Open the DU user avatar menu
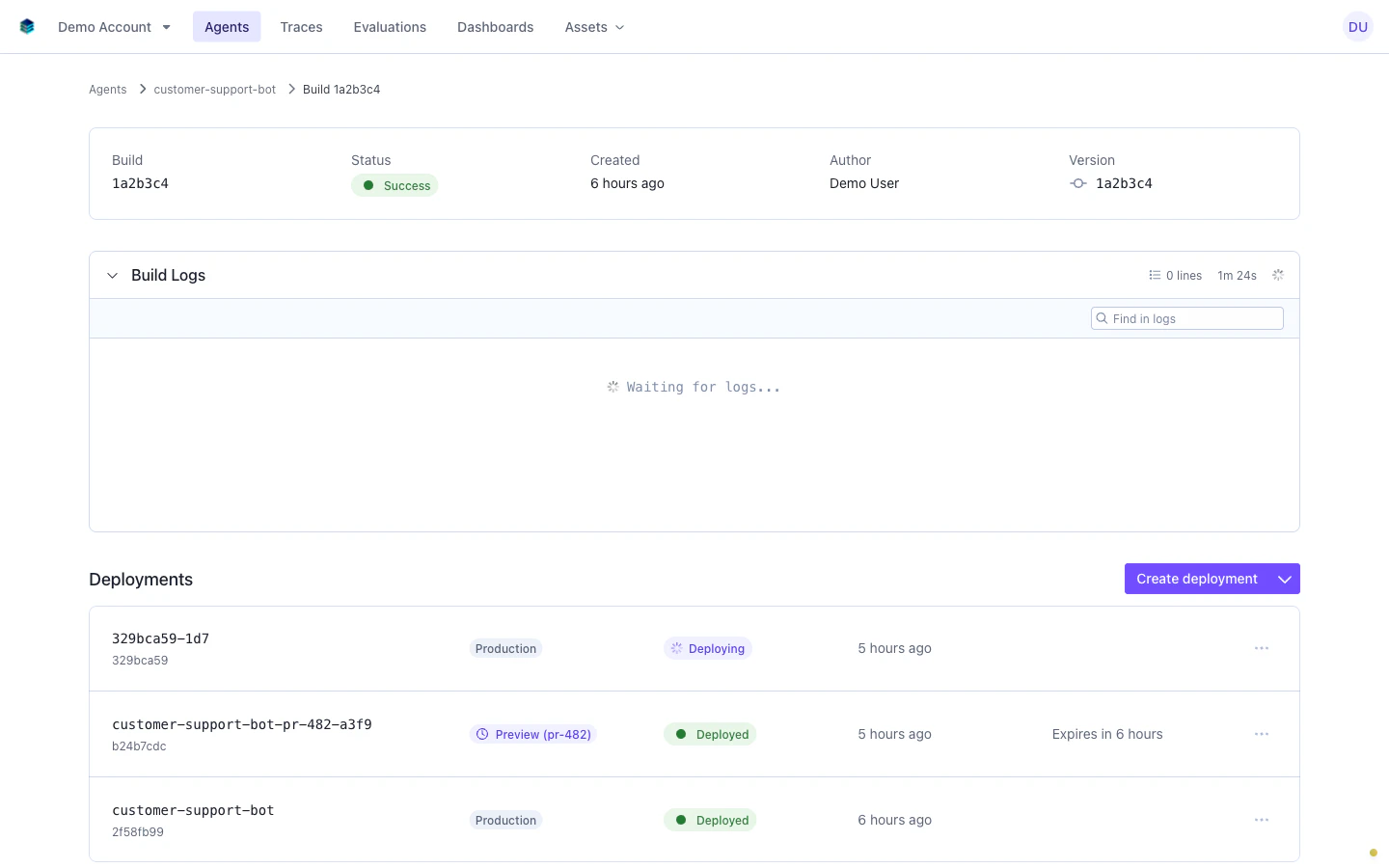The height and width of the screenshot is (868, 1389). (1357, 27)
